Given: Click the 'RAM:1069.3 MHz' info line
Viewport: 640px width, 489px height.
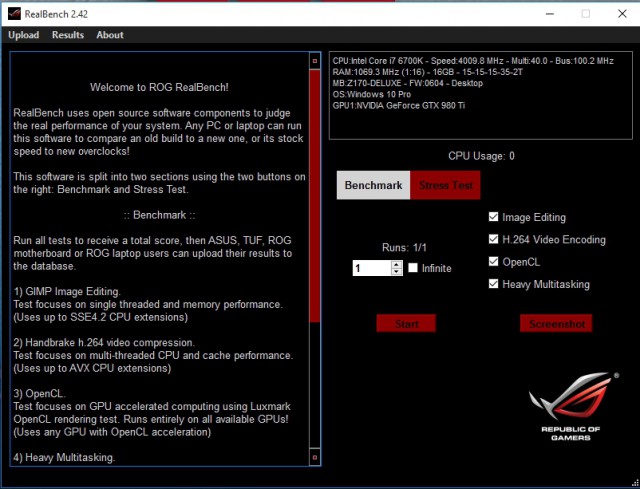Looking at the screenshot, I should tap(427, 72).
